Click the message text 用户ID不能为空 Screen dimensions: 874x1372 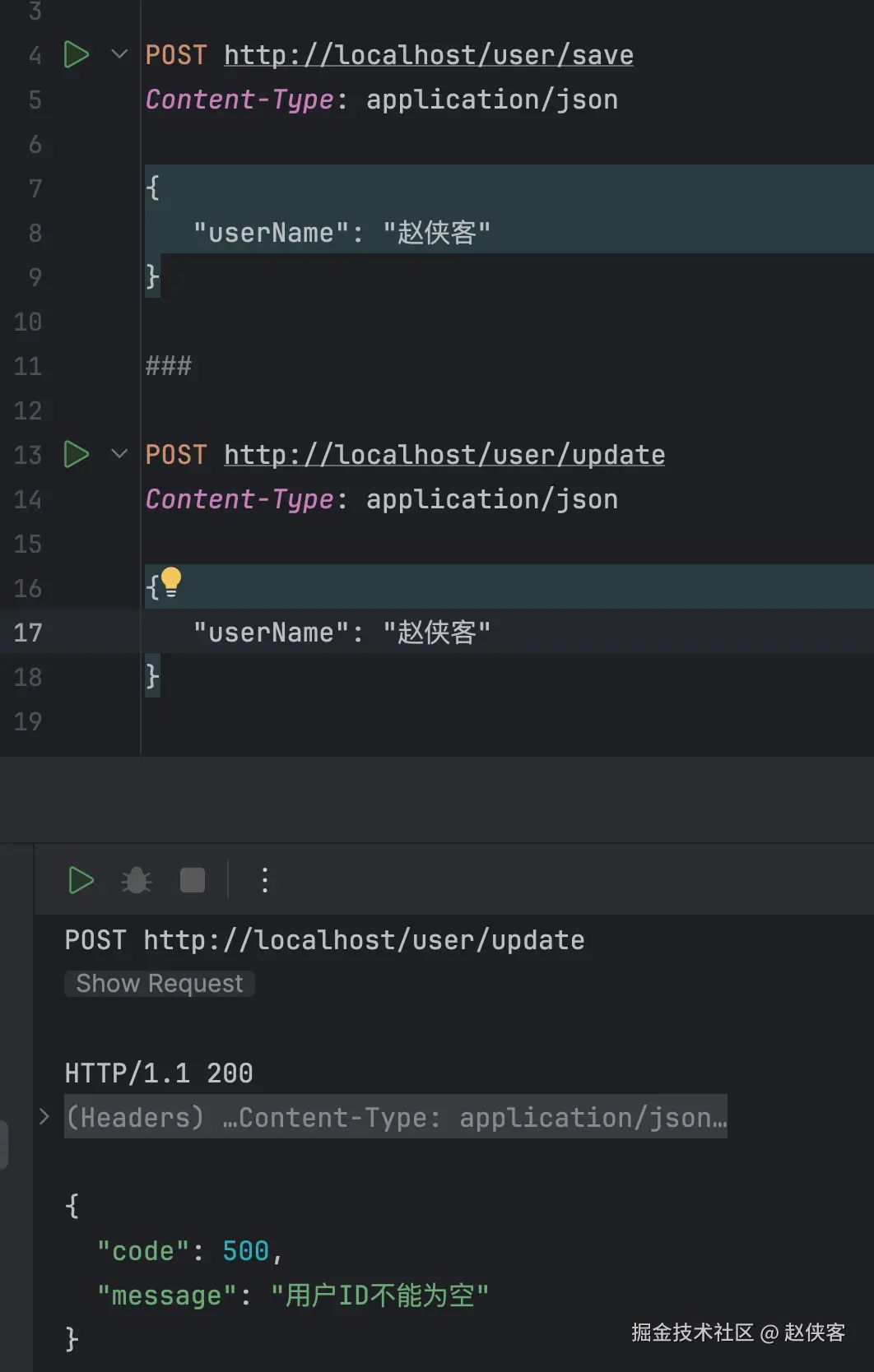point(380,1296)
